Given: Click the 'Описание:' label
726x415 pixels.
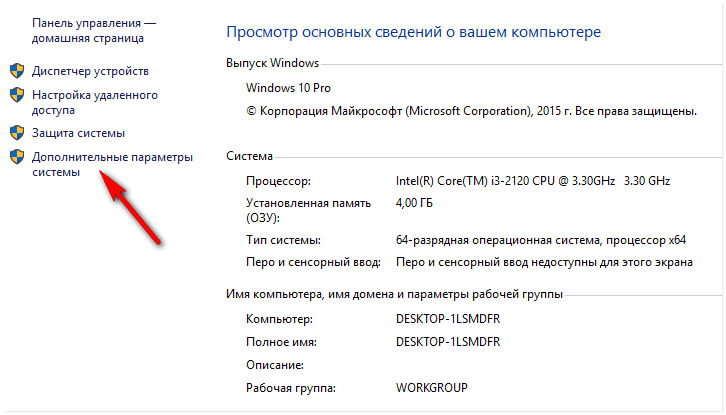Looking at the screenshot, I should [275, 365].
